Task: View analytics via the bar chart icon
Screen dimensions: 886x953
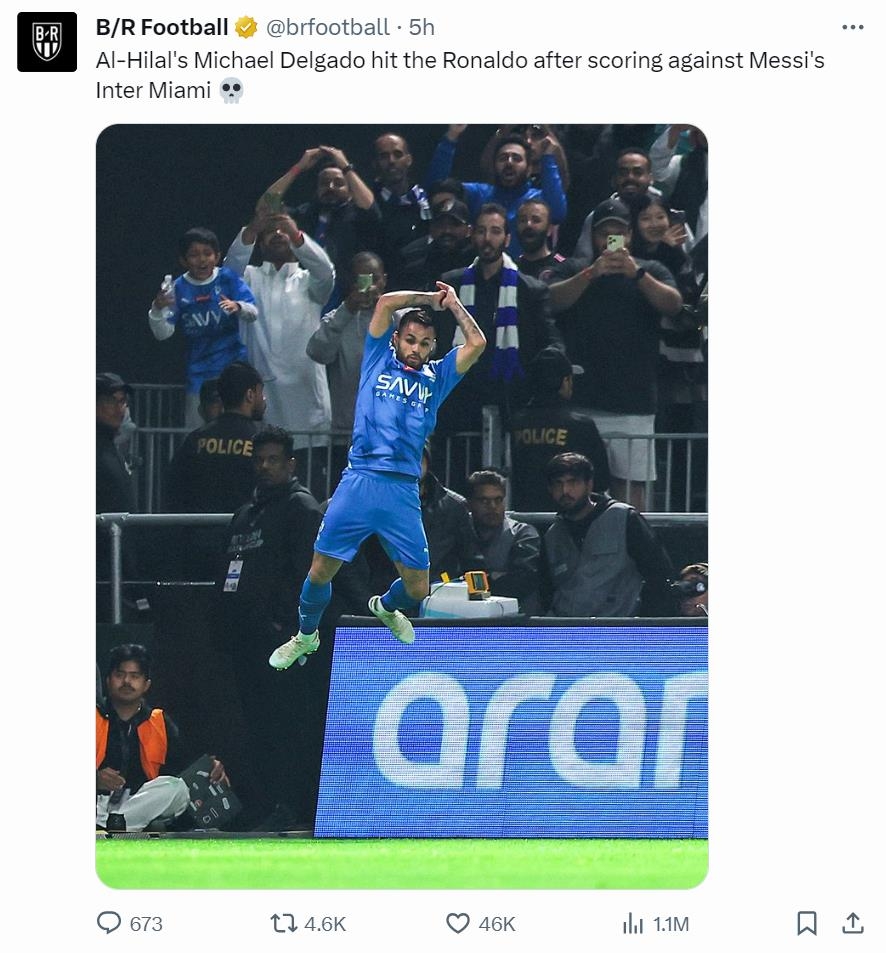Action: coord(633,924)
